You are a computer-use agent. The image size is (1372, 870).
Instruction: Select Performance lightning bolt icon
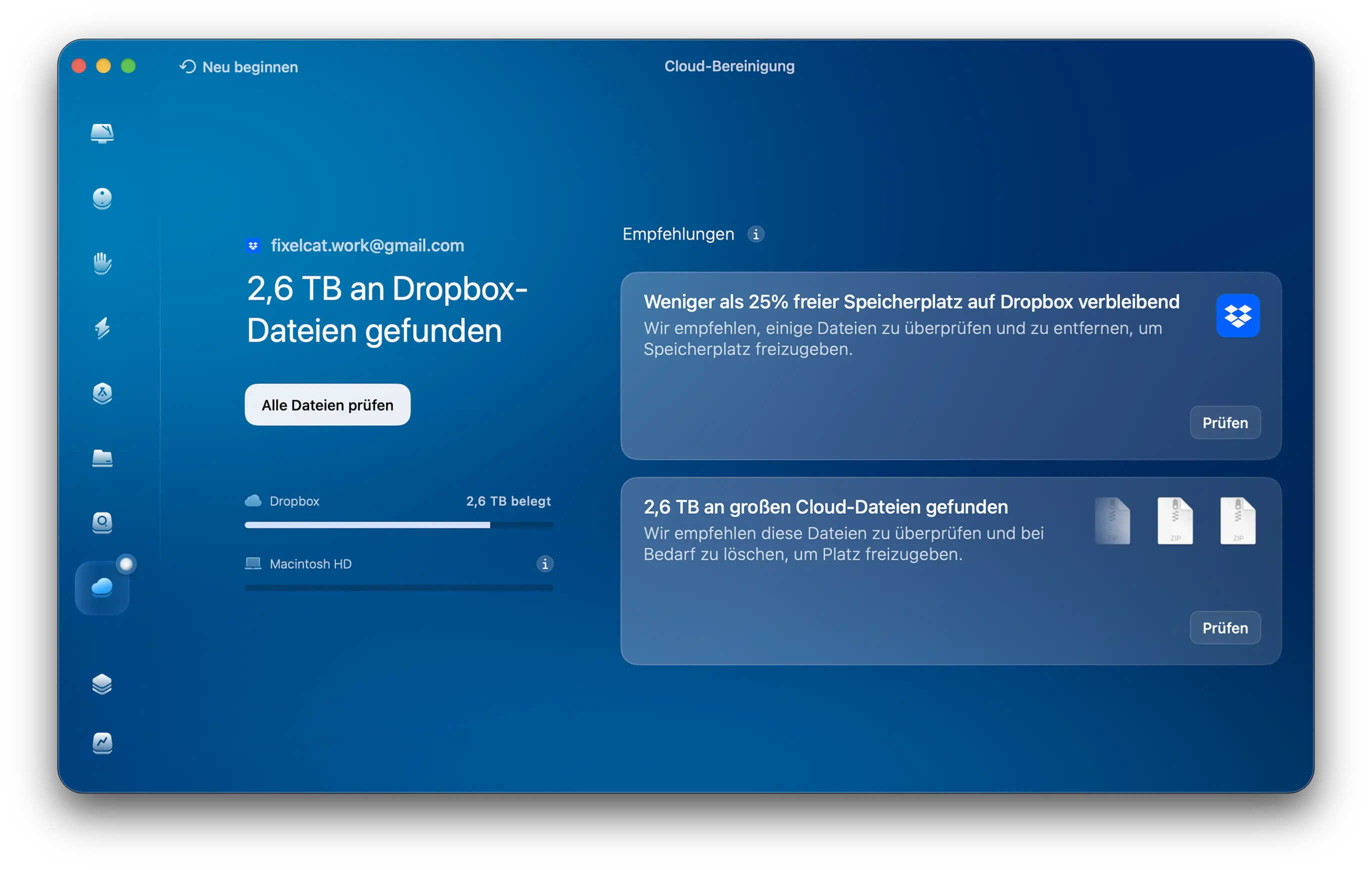102,328
